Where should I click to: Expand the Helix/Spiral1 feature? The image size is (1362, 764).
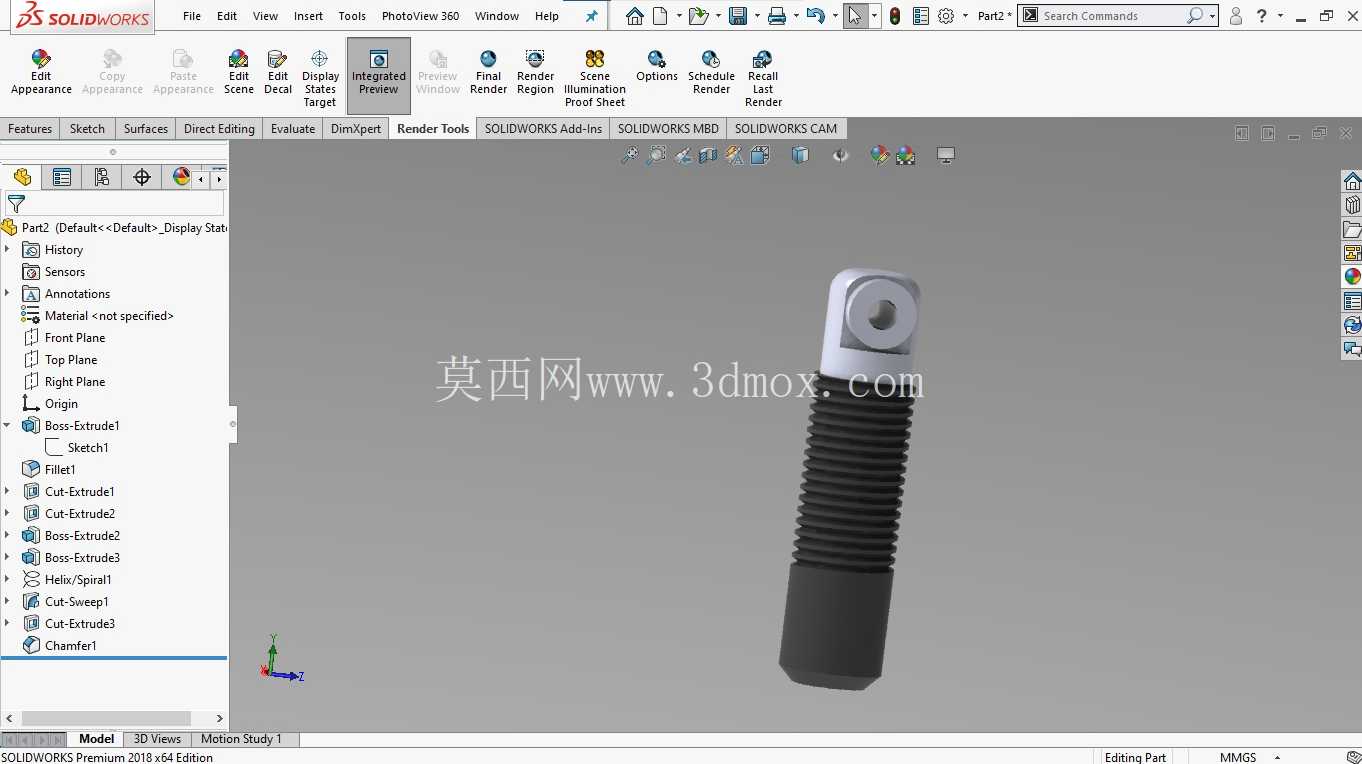click(7, 579)
